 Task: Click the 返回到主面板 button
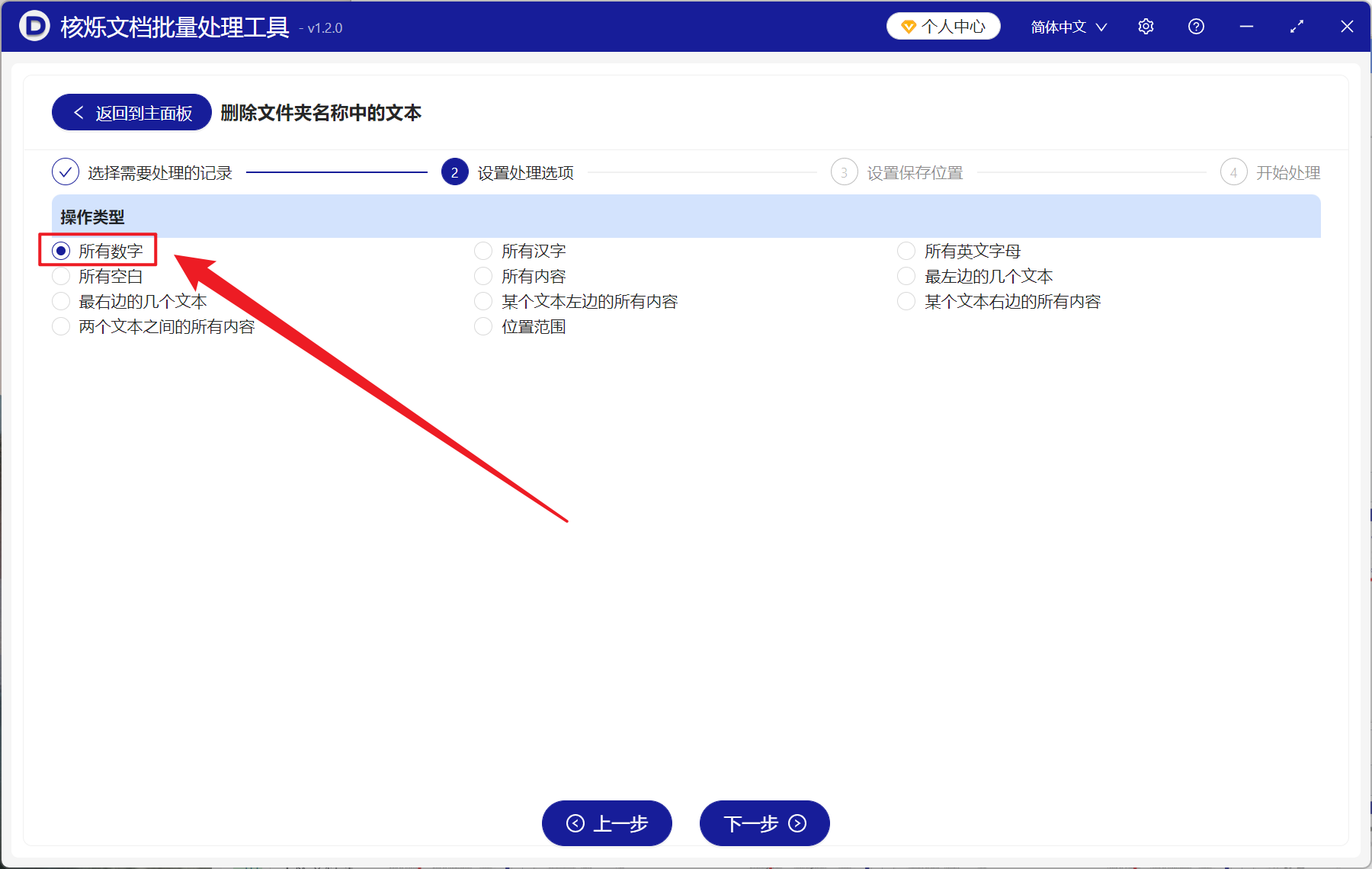130,112
